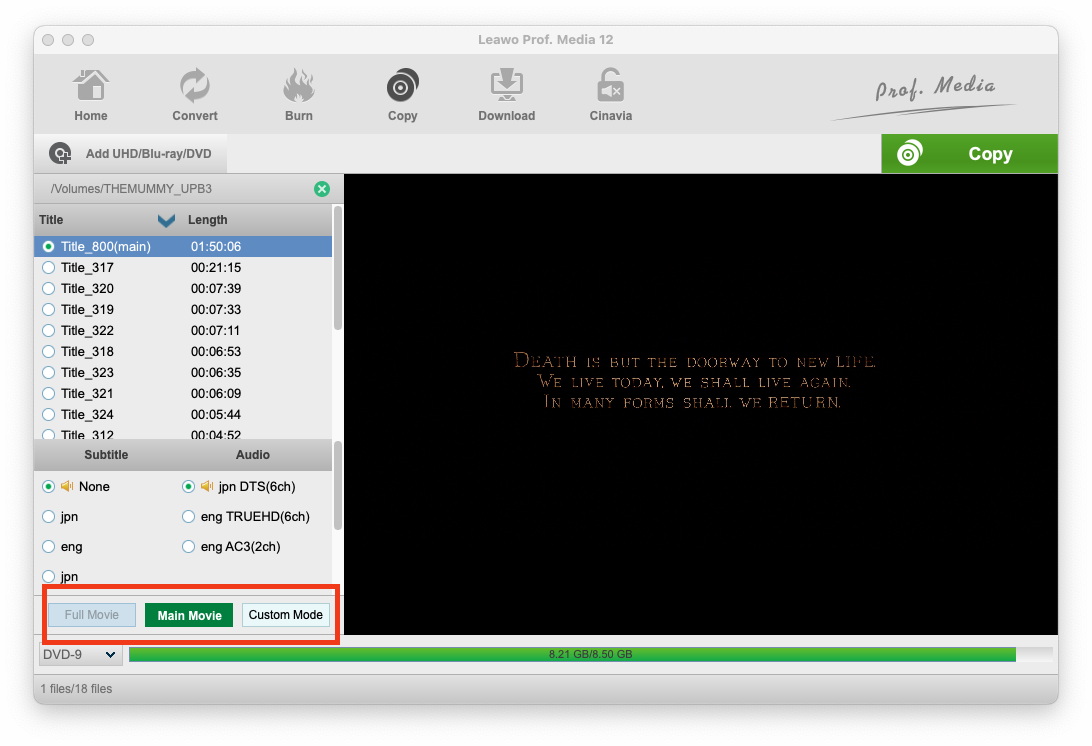Remove the THEMUMMY_UPB3 source with green X
Viewport: 1092px width, 746px height.
point(322,189)
